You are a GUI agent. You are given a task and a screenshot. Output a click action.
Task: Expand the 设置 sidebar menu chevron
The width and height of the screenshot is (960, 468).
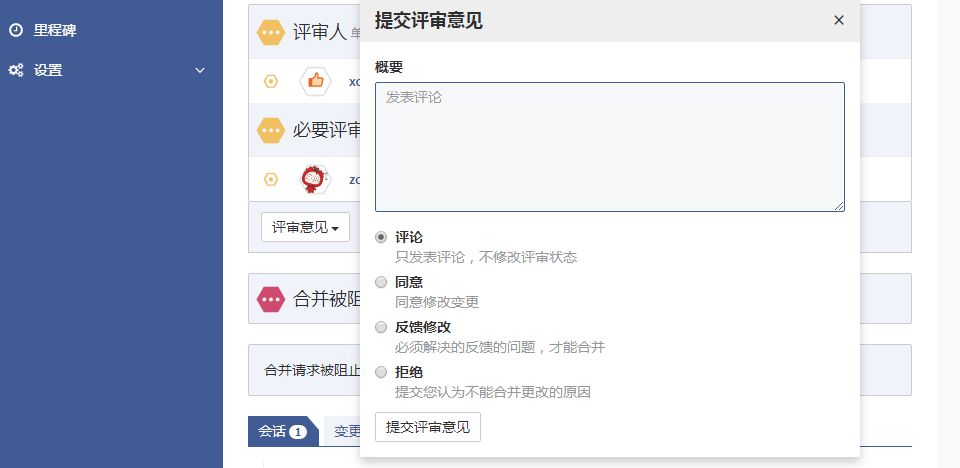[200, 71]
